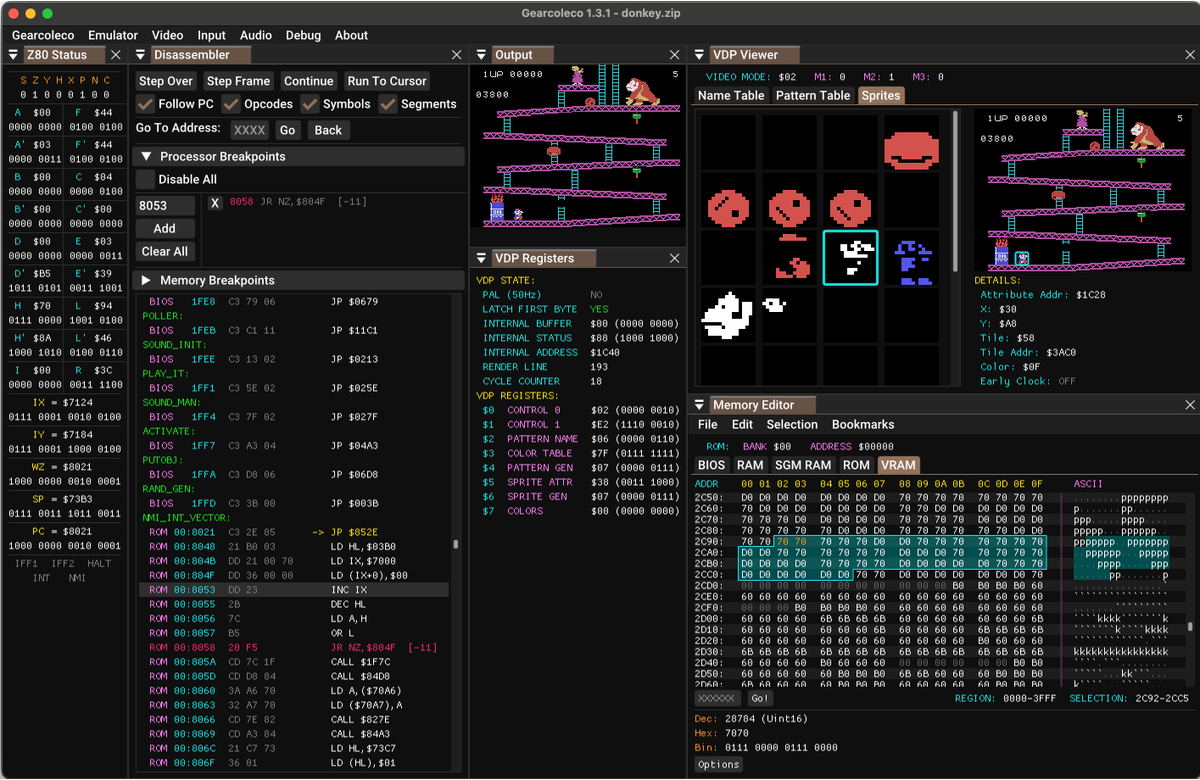Click the Clear All breakpoints button
Screen dimensions: 1200x780
click(x=165, y=251)
